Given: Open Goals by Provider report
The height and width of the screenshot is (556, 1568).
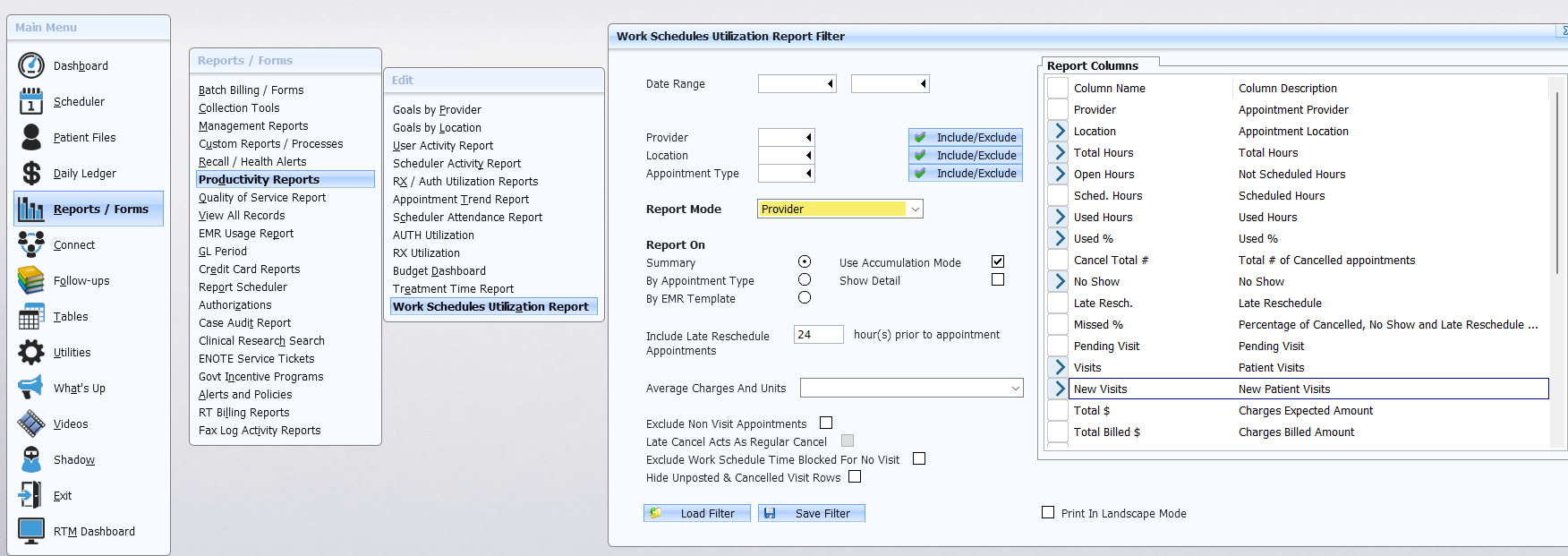Looking at the screenshot, I should (437, 109).
